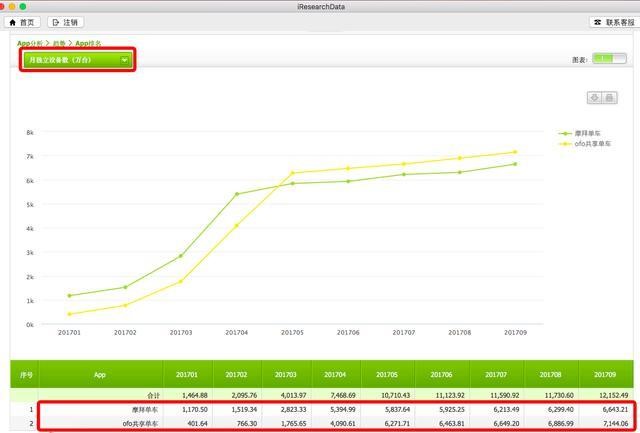Image resolution: width=640 pixels, height=433 pixels.
Task: Click the 注销 logout button
Action: (x=64, y=22)
